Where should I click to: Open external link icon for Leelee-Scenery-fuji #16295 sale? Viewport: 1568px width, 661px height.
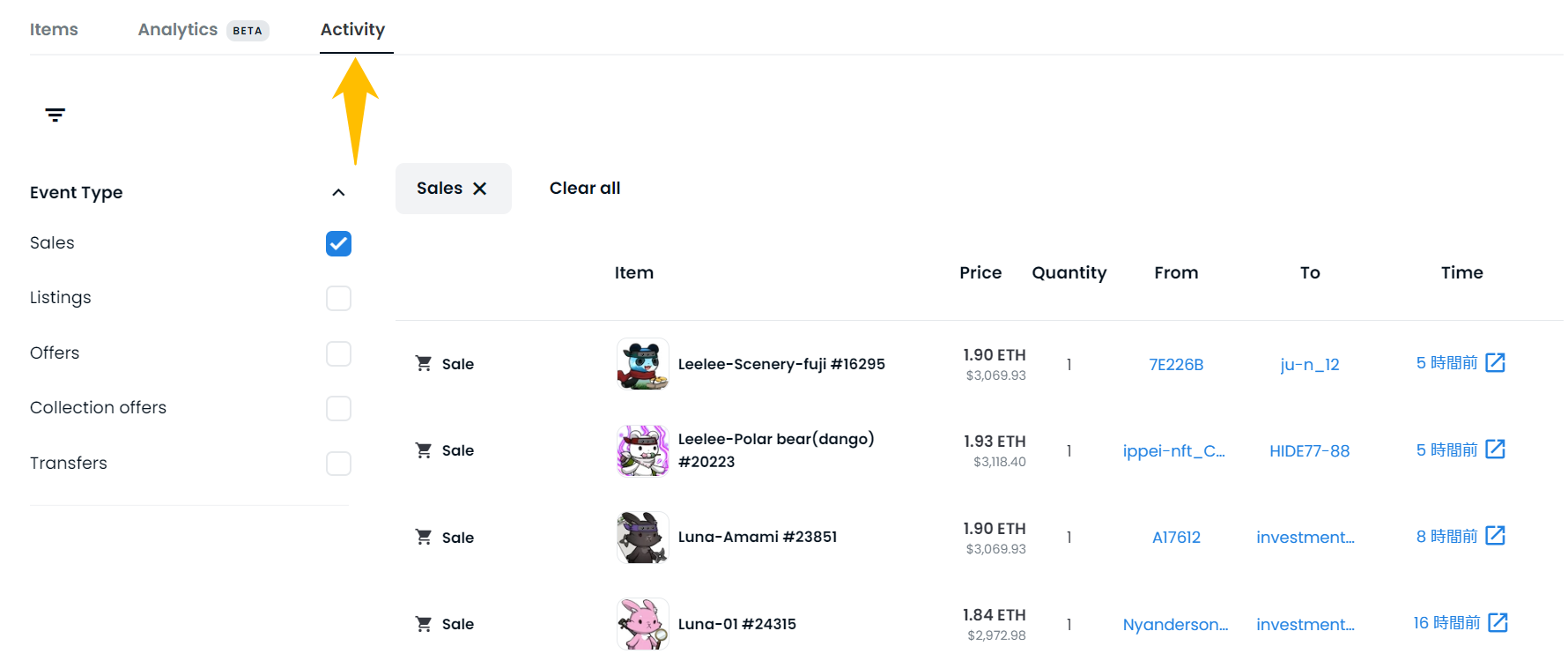[x=1496, y=362]
